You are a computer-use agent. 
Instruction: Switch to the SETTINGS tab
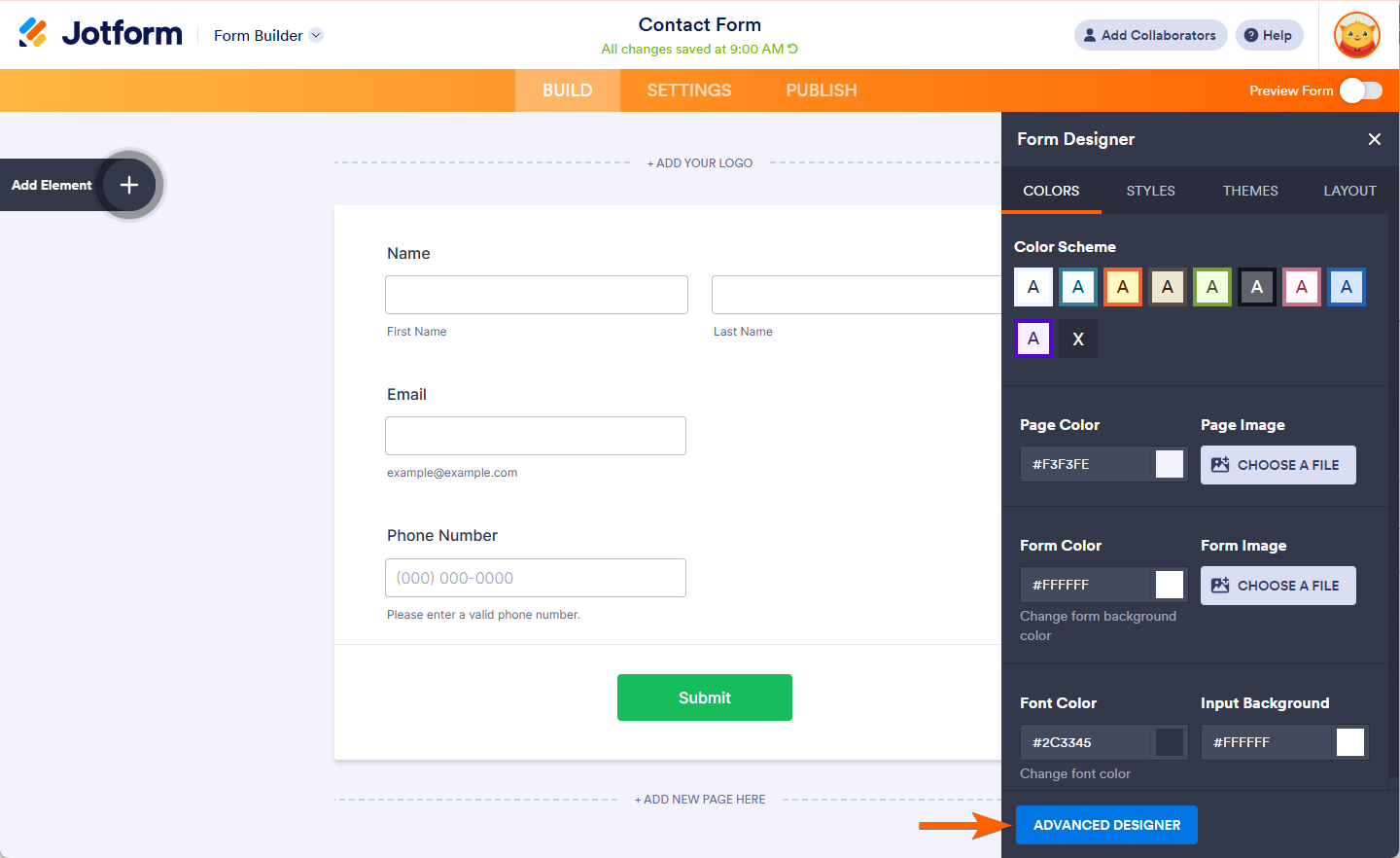click(688, 89)
